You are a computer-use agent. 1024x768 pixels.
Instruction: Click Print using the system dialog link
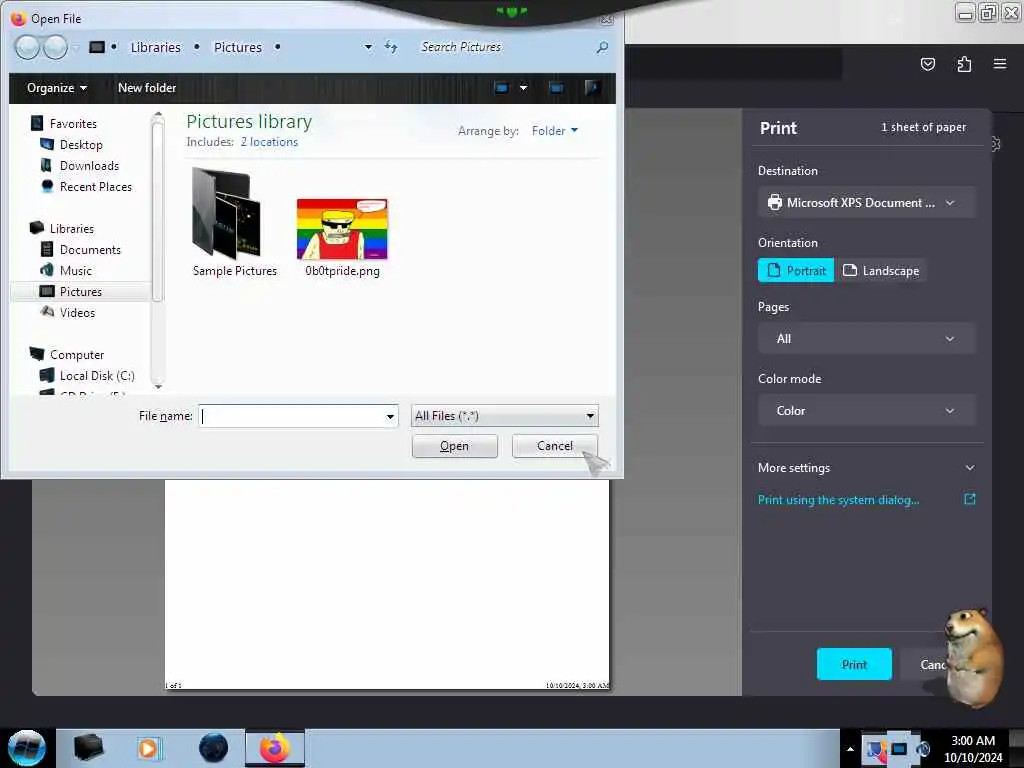(838, 500)
